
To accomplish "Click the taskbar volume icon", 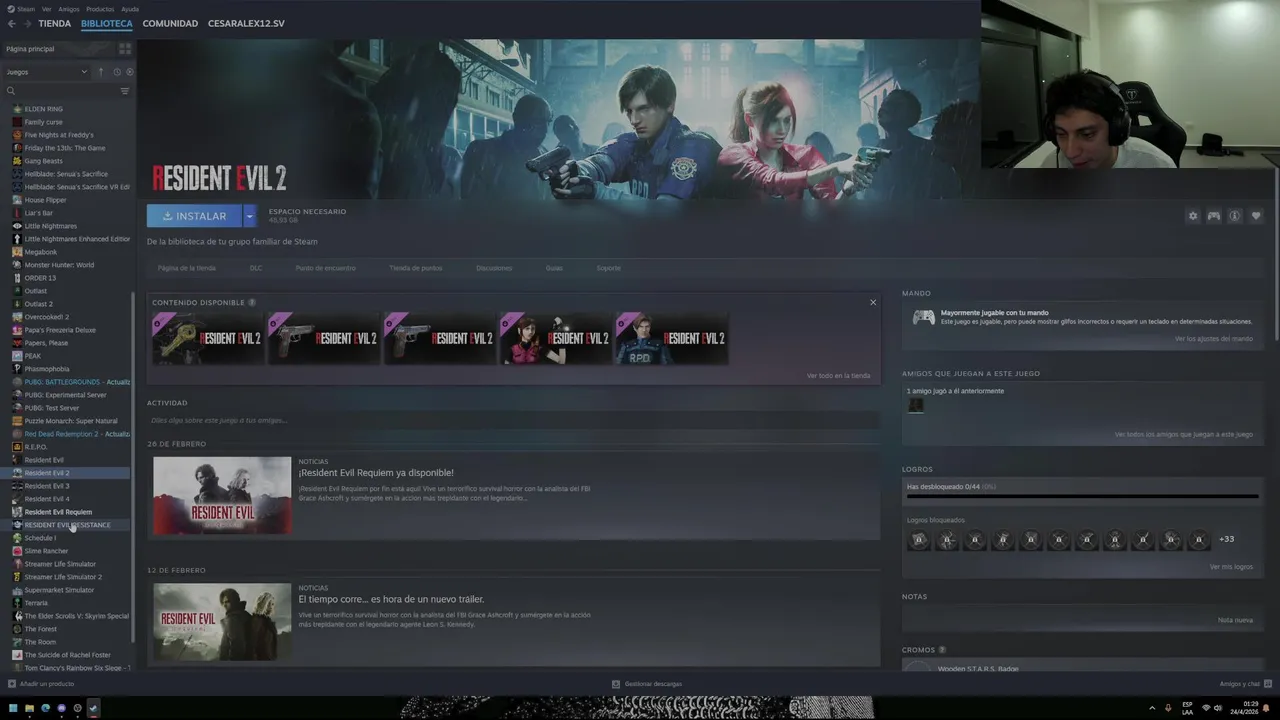I will [1217, 708].
